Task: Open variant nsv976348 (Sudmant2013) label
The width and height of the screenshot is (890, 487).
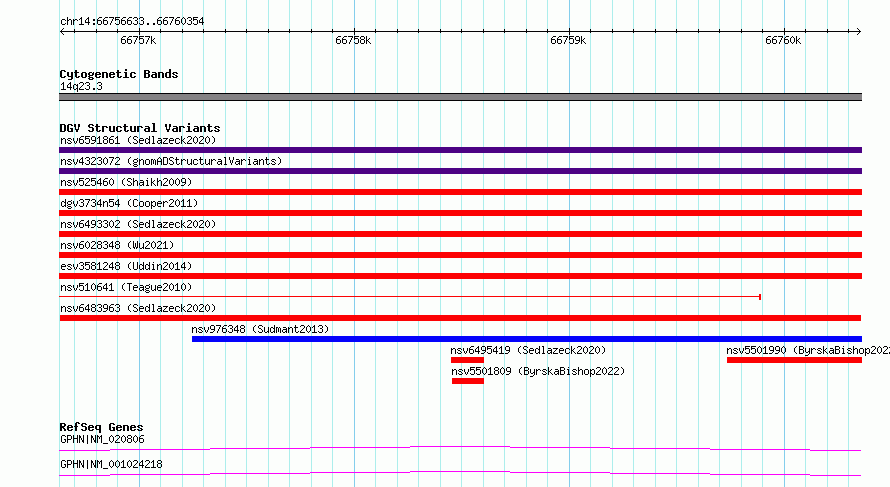Action: [260, 329]
